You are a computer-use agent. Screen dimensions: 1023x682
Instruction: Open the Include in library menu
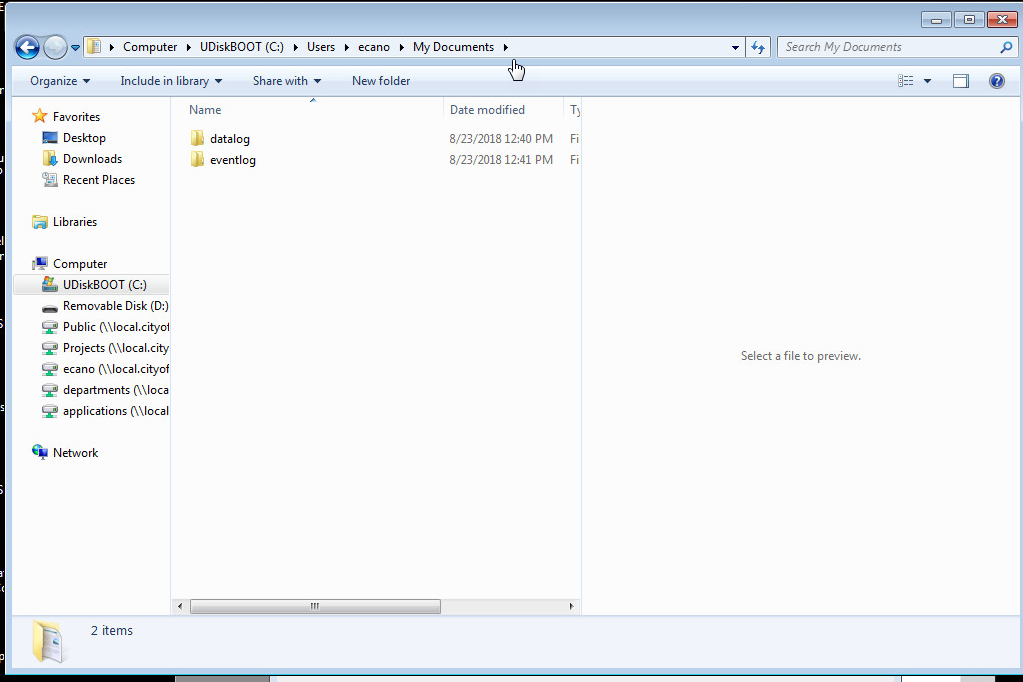pos(171,81)
